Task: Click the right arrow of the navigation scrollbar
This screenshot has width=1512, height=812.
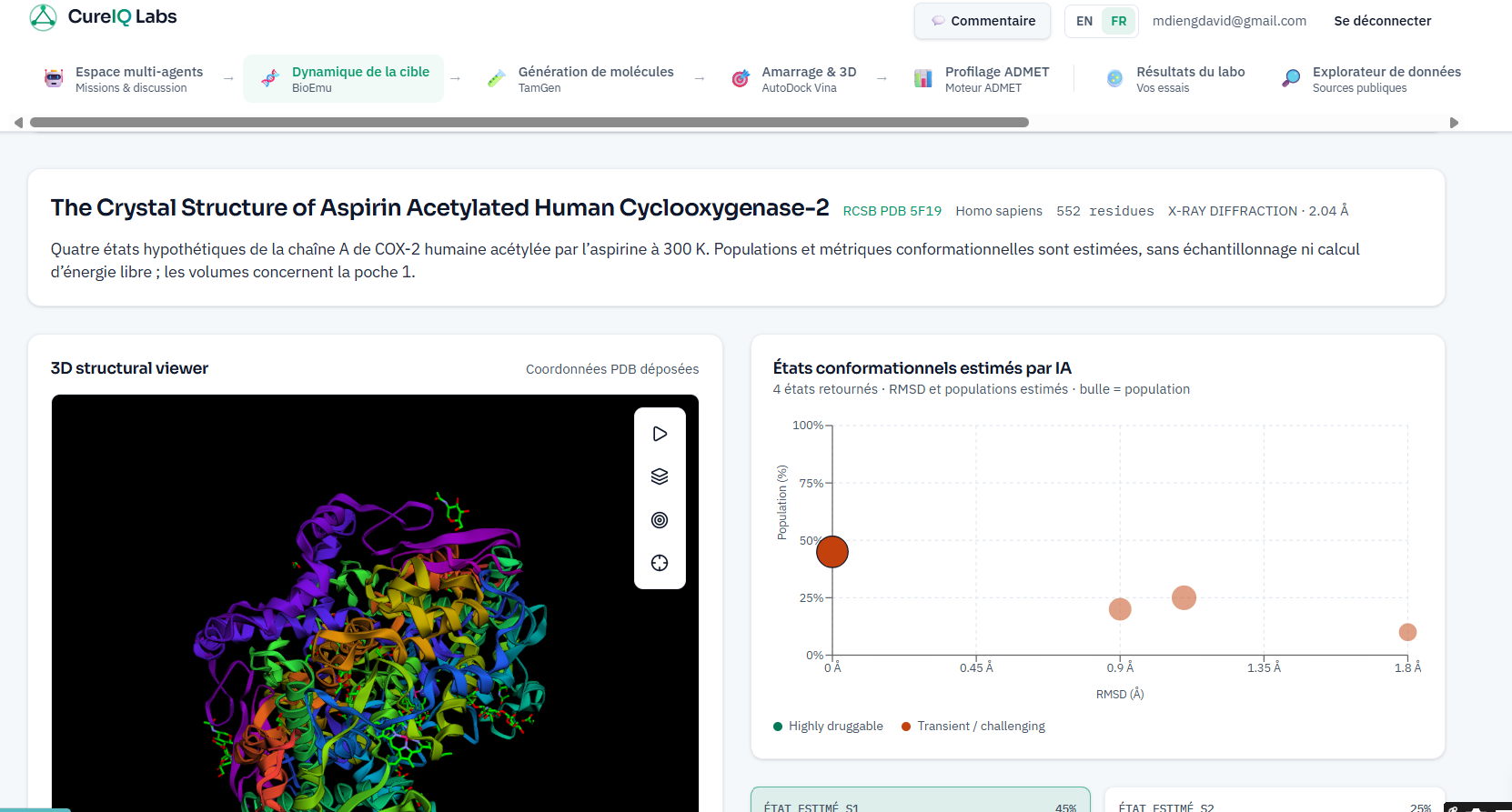Action: (x=1454, y=123)
